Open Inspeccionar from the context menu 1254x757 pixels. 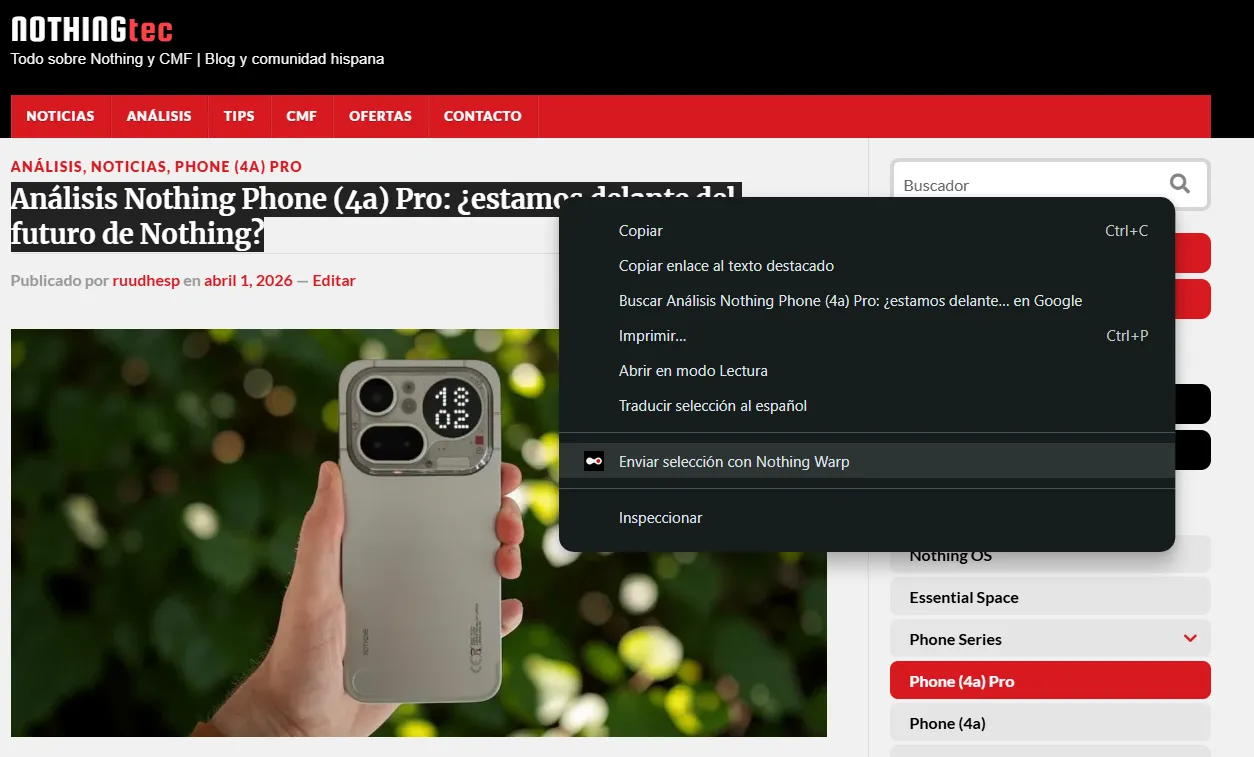point(660,518)
